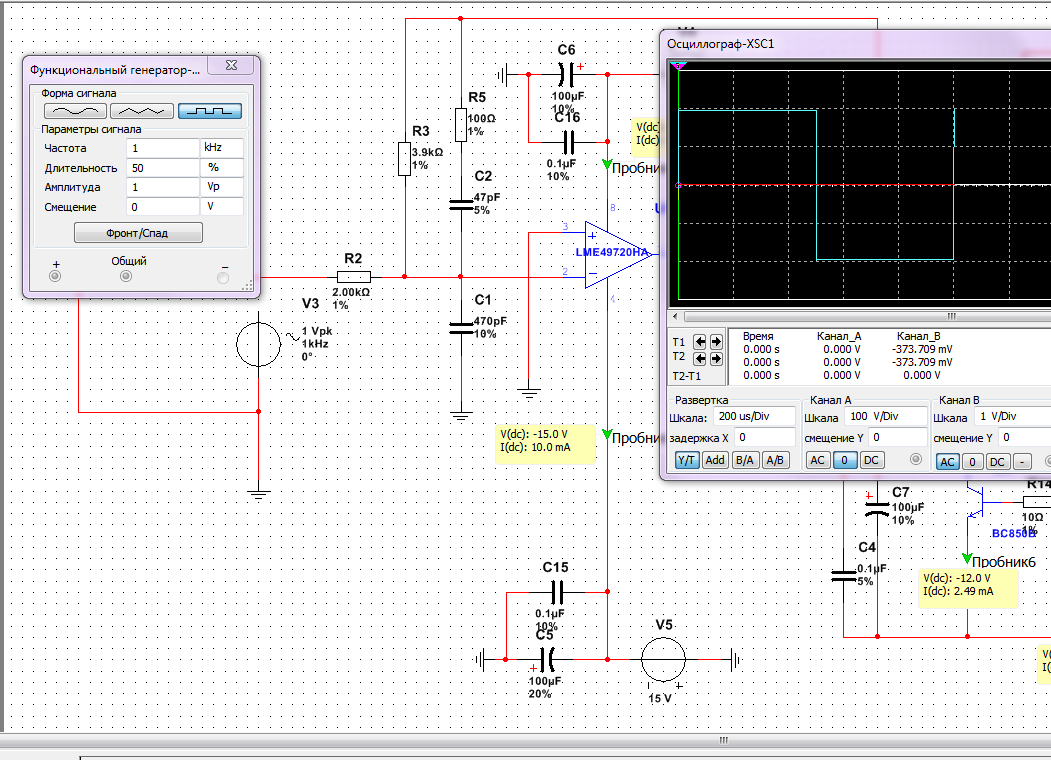Open the Vp amplitude unit selector

pos(221,187)
